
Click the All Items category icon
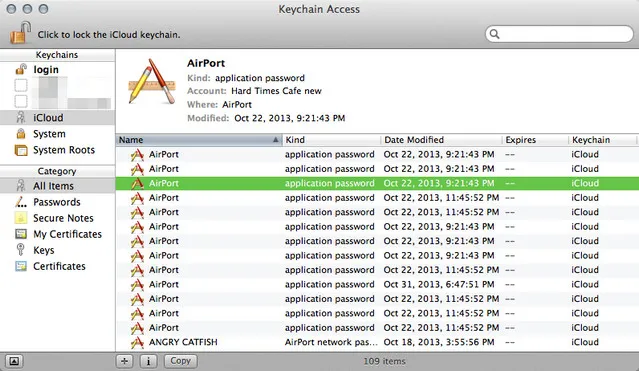tap(20, 186)
